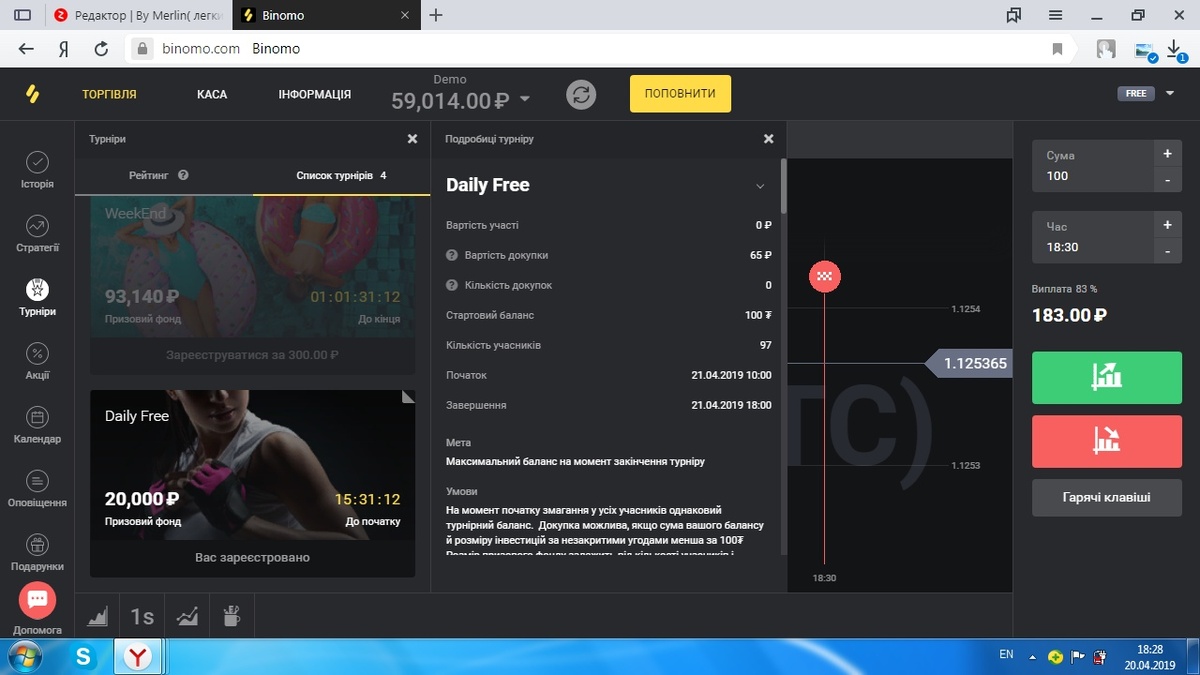The width and height of the screenshot is (1200, 675).
Task: Close the Подробиці турніру panel
Action: (x=768, y=139)
